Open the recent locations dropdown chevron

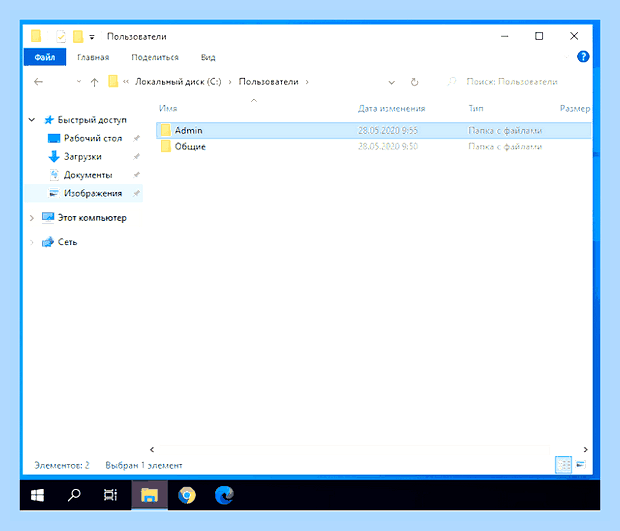pos(79,81)
